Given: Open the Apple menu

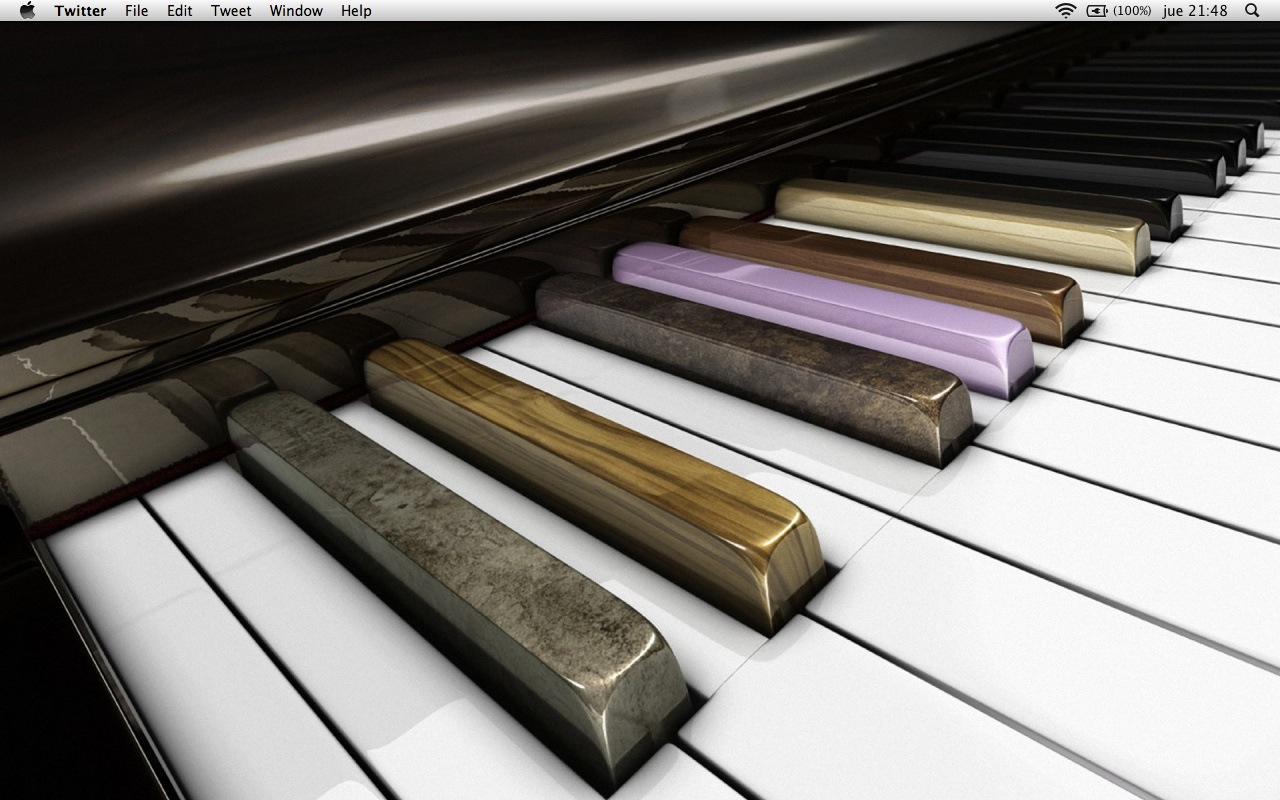Looking at the screenshot, I should 27,10.
